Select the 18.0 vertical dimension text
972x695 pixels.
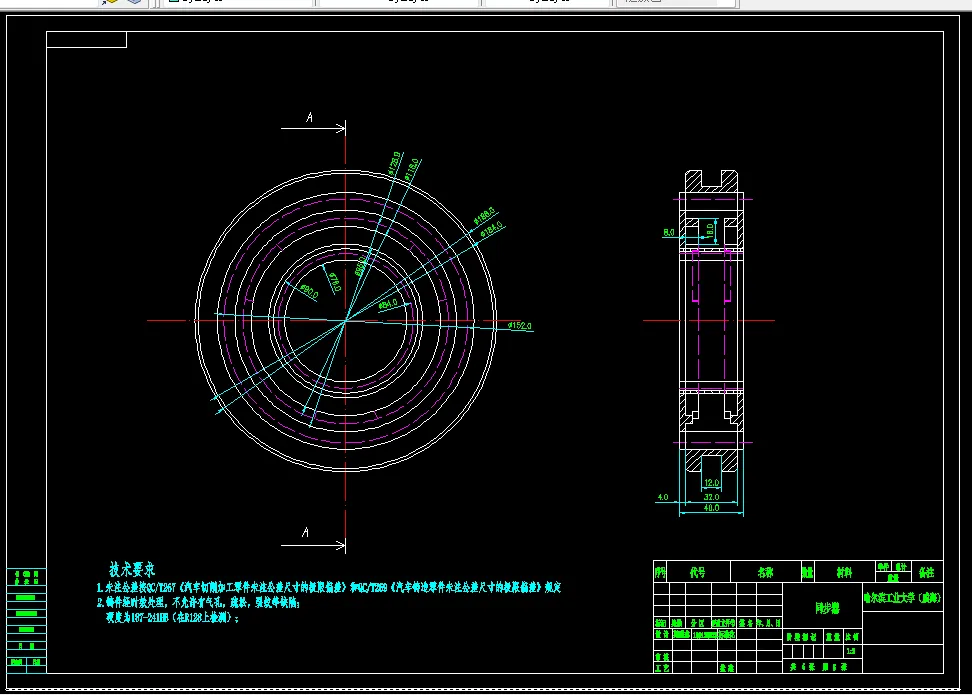click(x=710, y=231)
